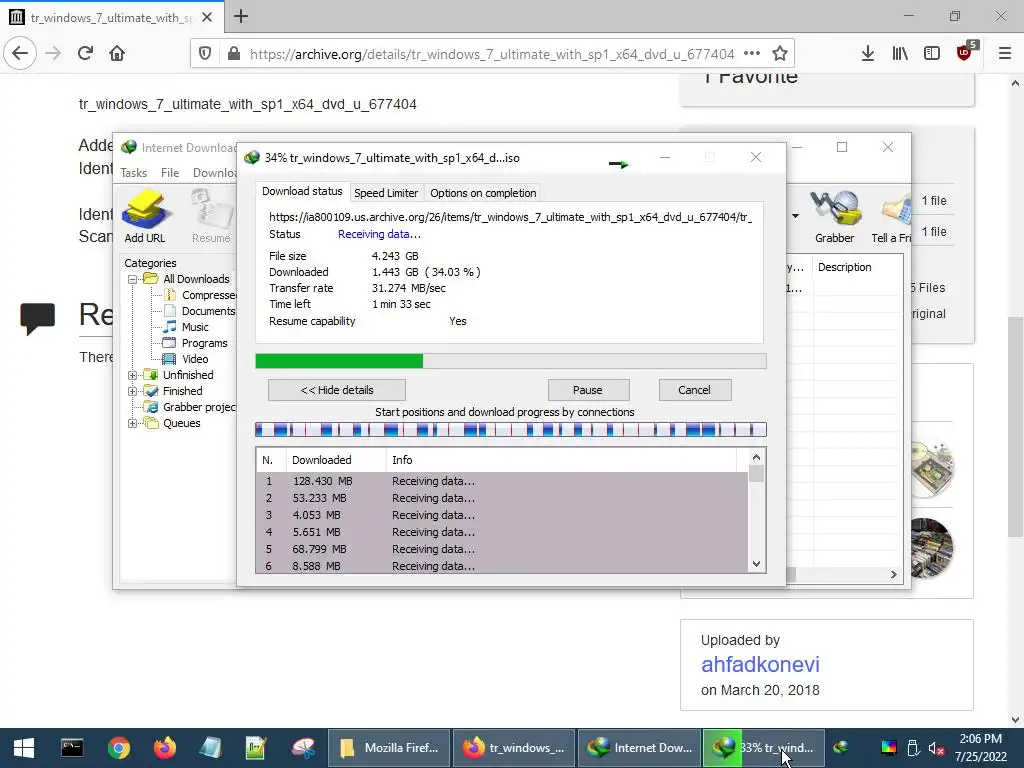1024x768 pixels.
Task: Open page actions three-dot menu
Action: coord(752,54)
